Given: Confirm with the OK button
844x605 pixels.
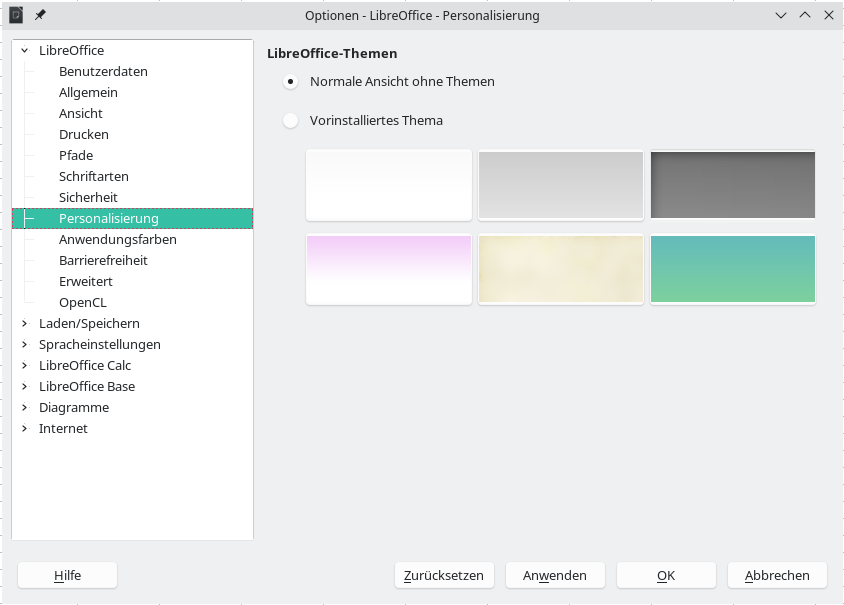Looking at the screenshot, I should pos(666,575).
